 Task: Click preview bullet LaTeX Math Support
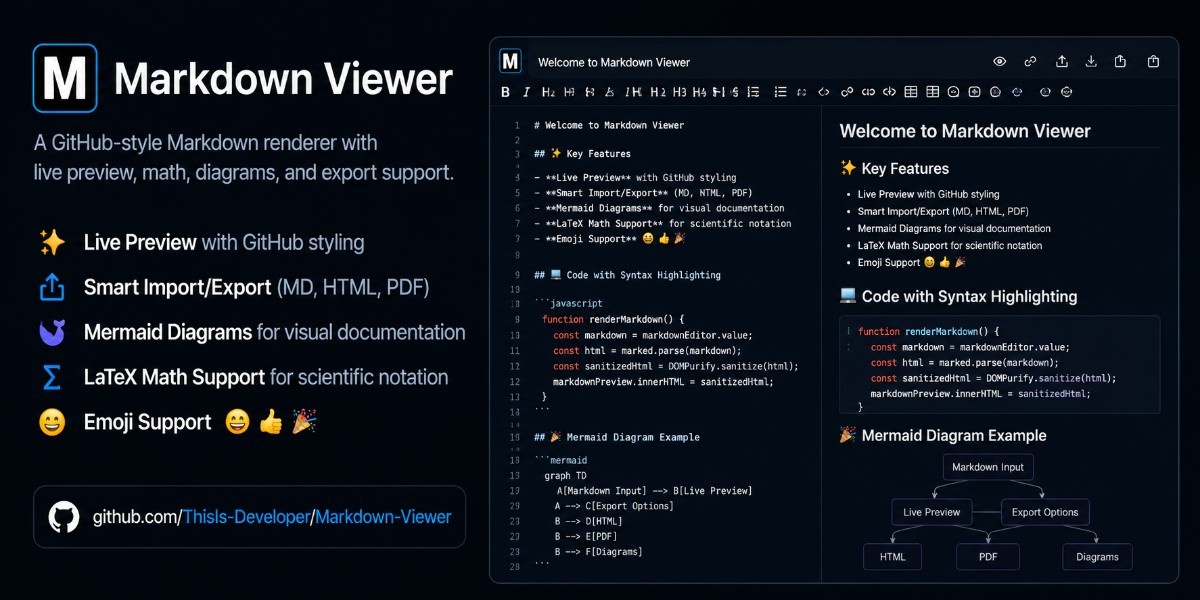[950, 245]
